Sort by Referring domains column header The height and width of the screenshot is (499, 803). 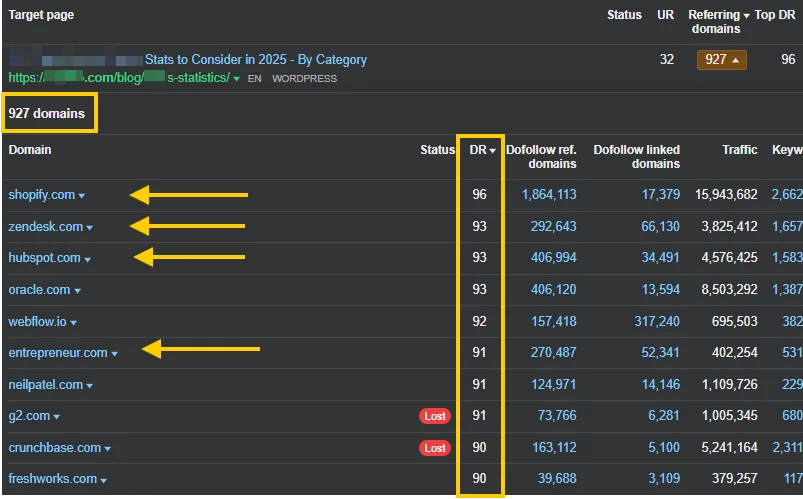(x=719, y=22)
